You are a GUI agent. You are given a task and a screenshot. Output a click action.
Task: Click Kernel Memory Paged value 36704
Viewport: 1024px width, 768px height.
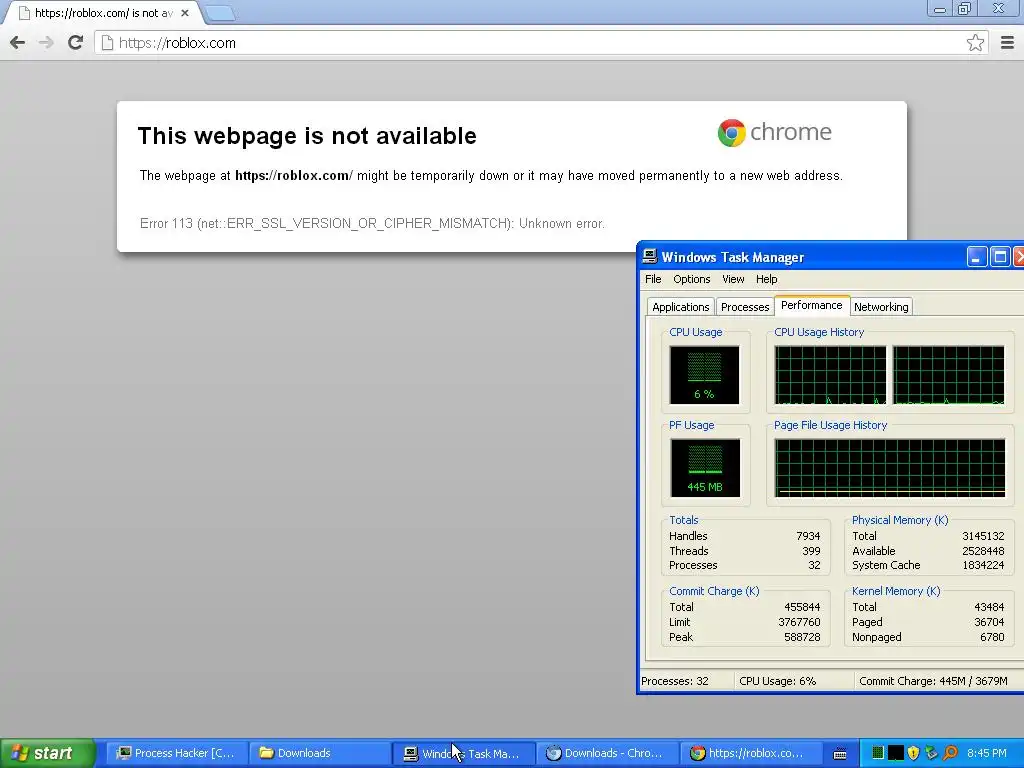click(x=989, y=622)
